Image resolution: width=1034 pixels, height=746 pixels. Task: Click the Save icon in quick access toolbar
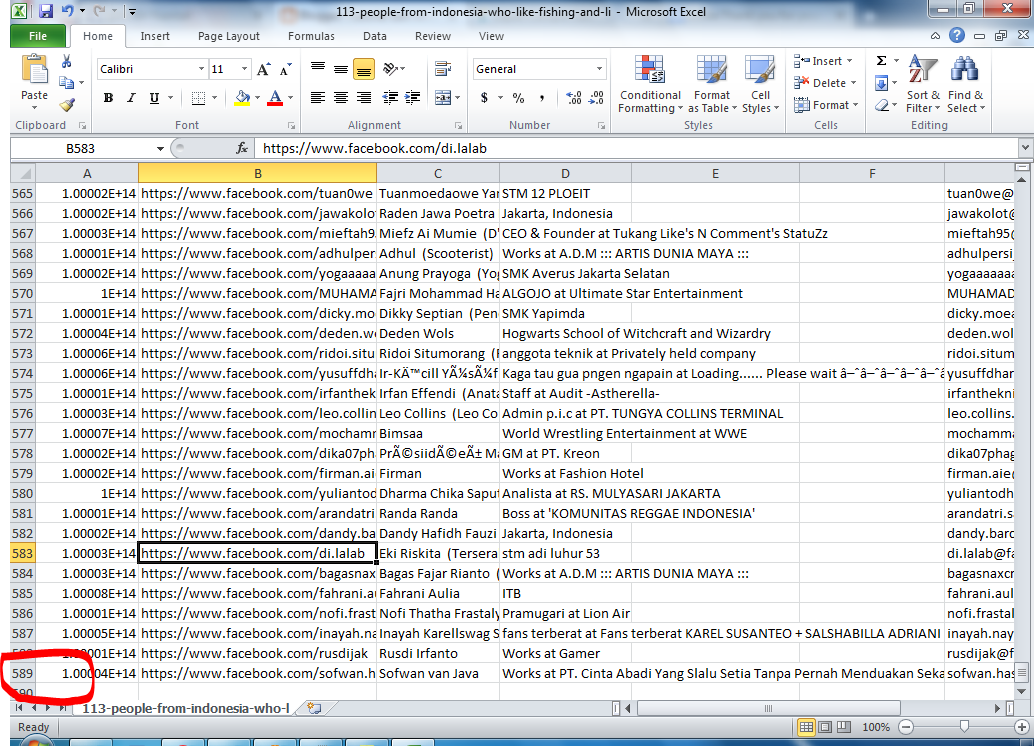coord(46,11)
